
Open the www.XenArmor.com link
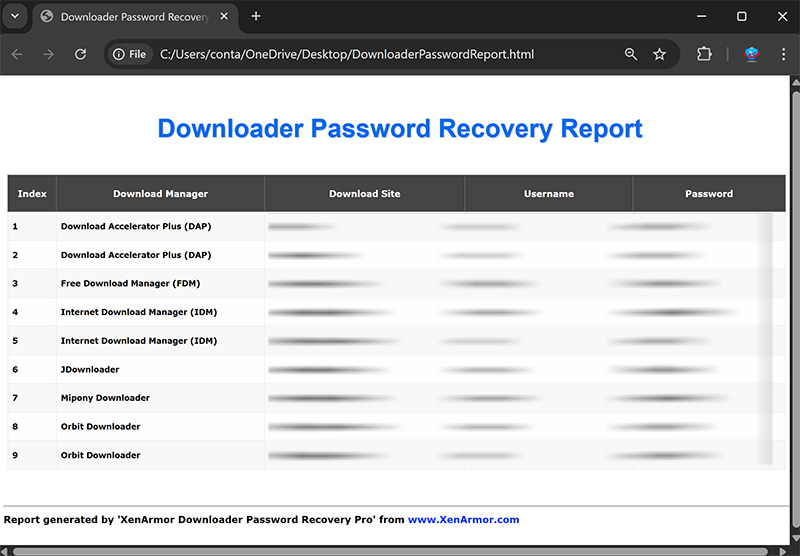pos(463,519)
